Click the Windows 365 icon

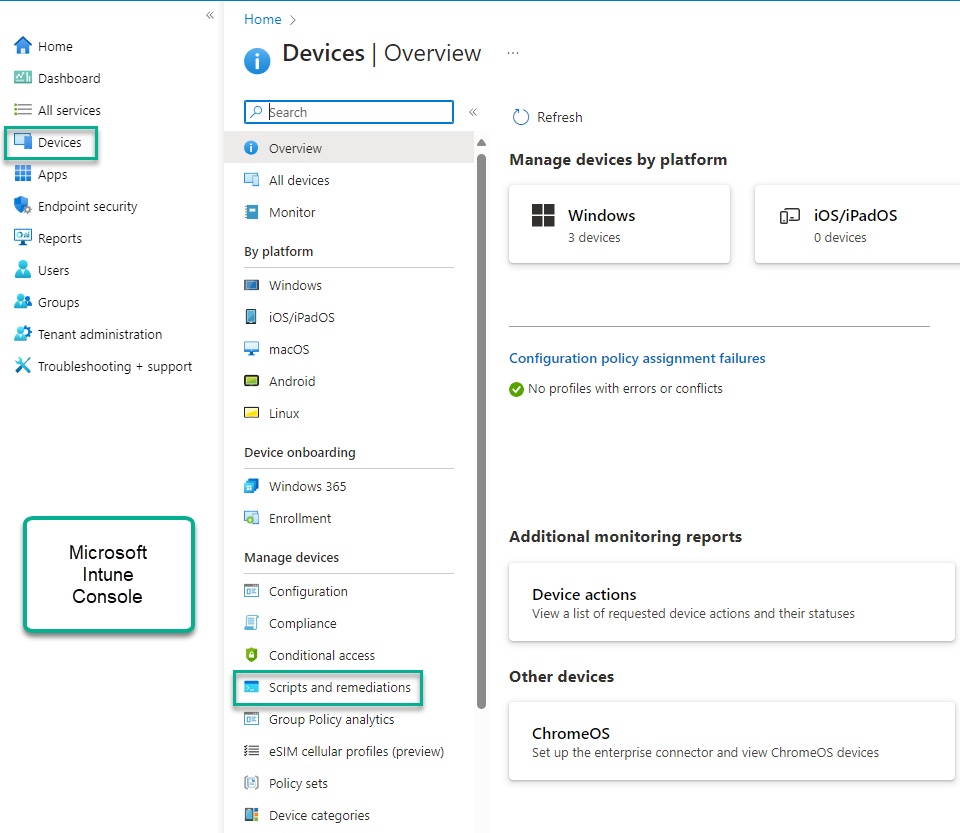coord(251,486)
